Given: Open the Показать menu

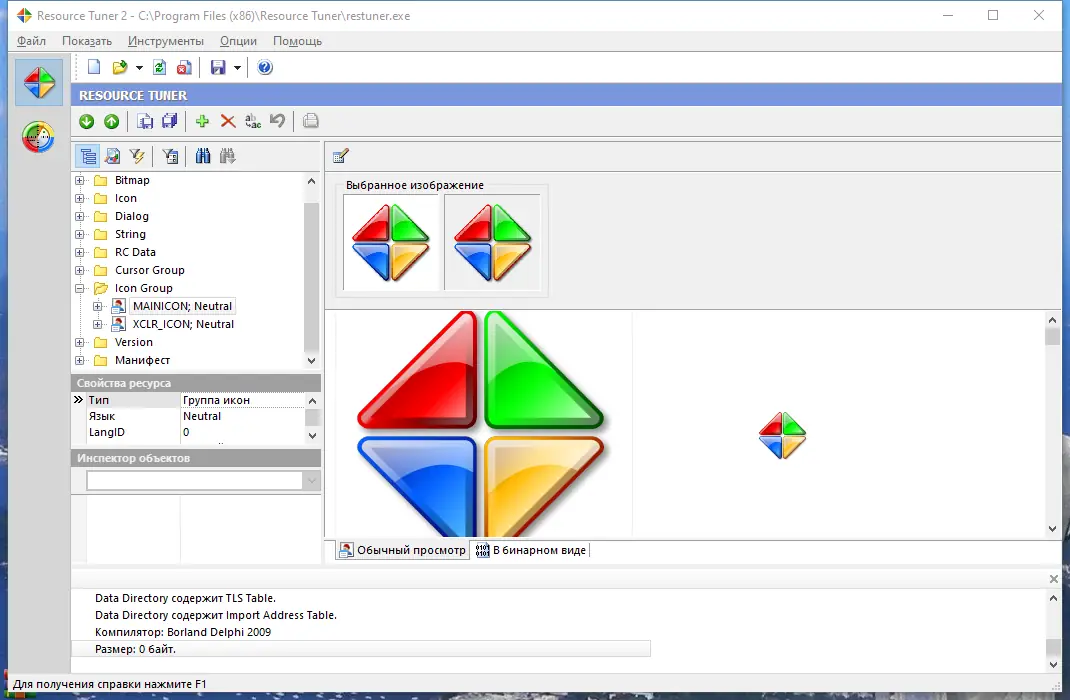Looking at the screenshot, I should pyautogui.click(x=87, y=41).
